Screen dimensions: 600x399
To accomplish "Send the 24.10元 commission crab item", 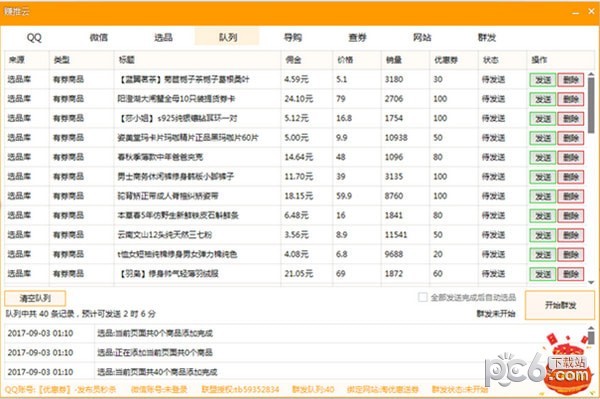I will point(543,99).
